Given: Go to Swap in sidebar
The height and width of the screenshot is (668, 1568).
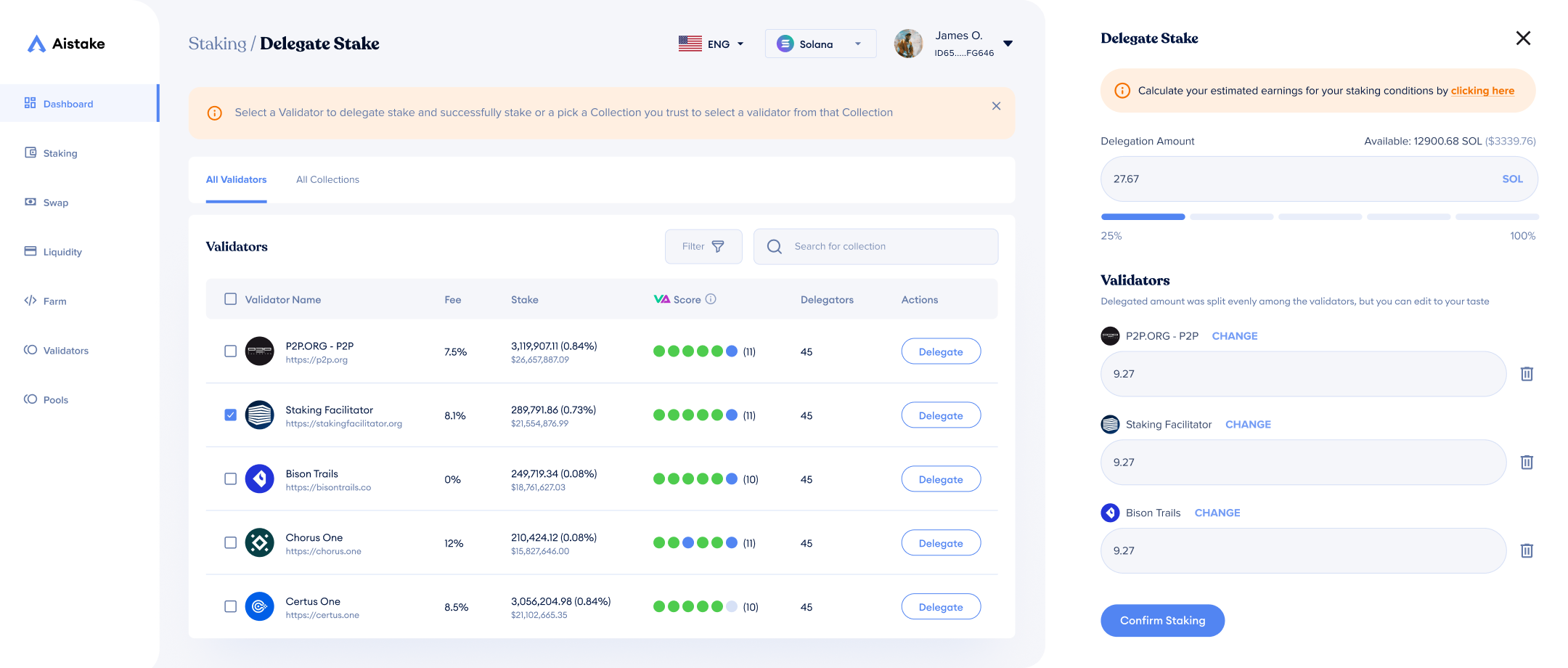Looking at the screenshot, I should pyautogui.click(x=46, y=203).
